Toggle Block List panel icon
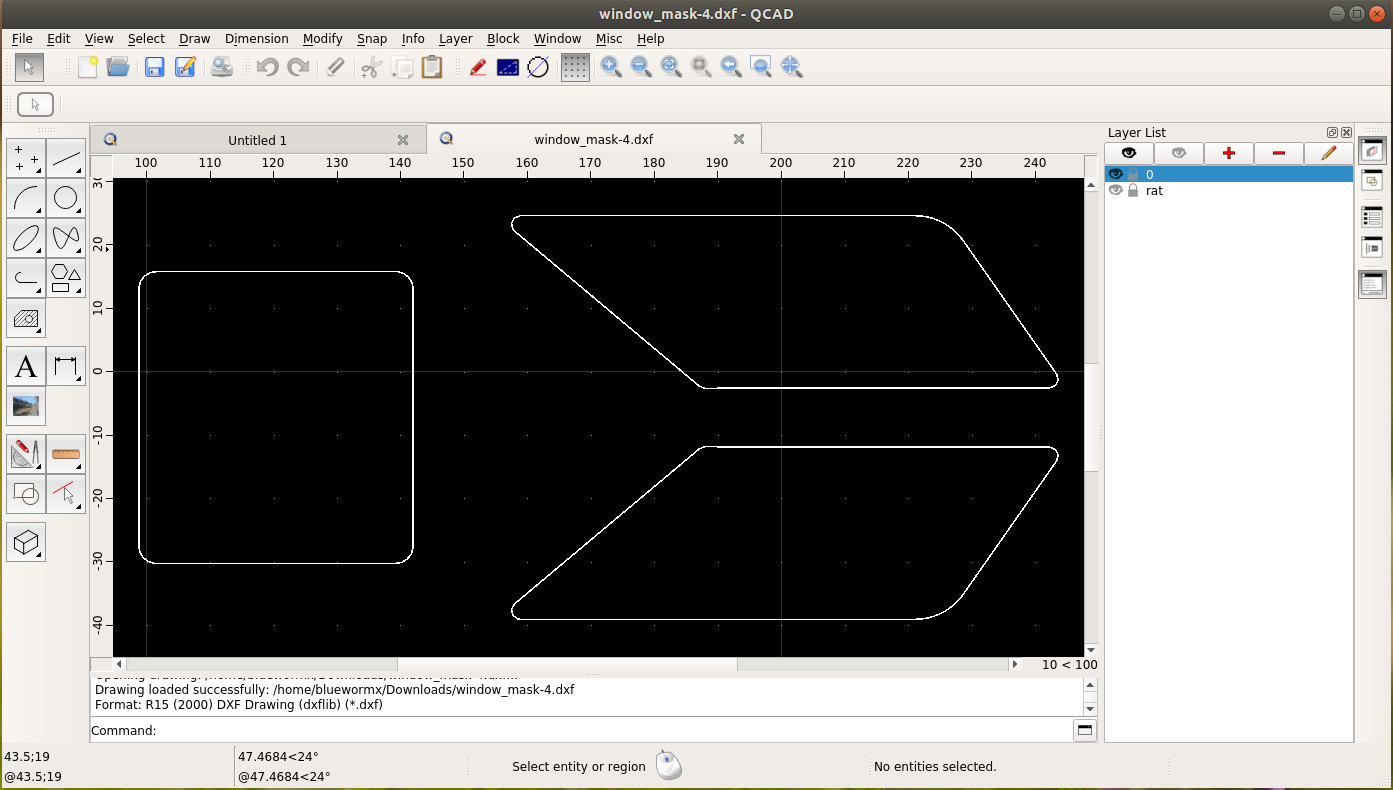This screenshot has height=790, width=1393. (1372, 181)
